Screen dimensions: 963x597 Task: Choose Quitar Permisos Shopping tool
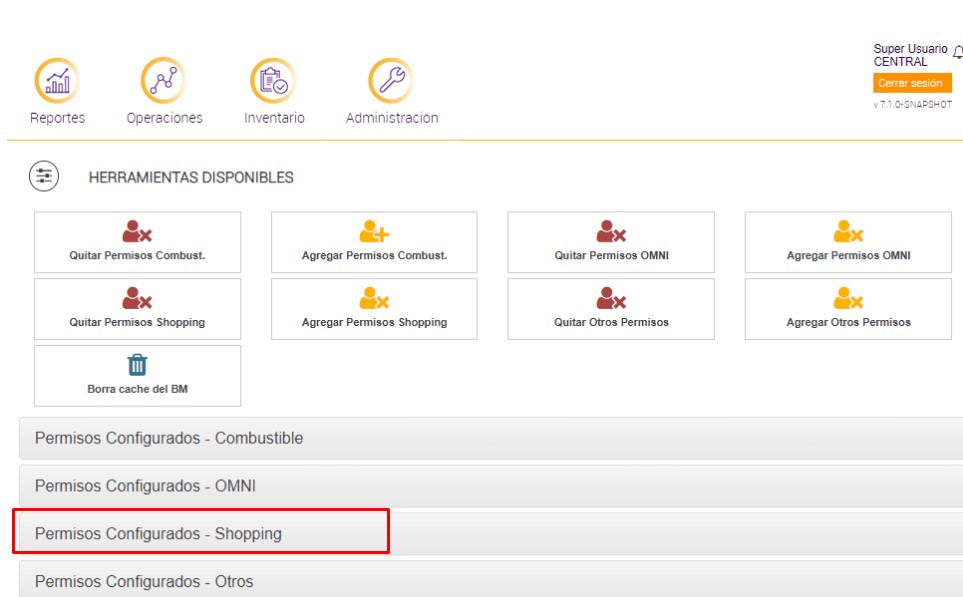[137, 309]
